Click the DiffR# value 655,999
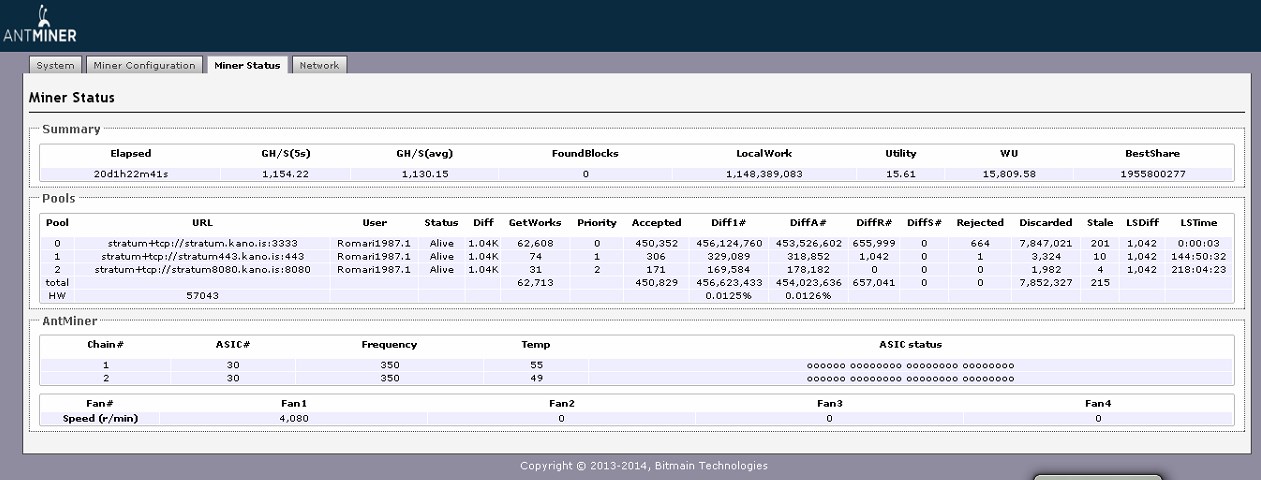1261x480 pixels. pyautogui.click(x=874, y=243)
